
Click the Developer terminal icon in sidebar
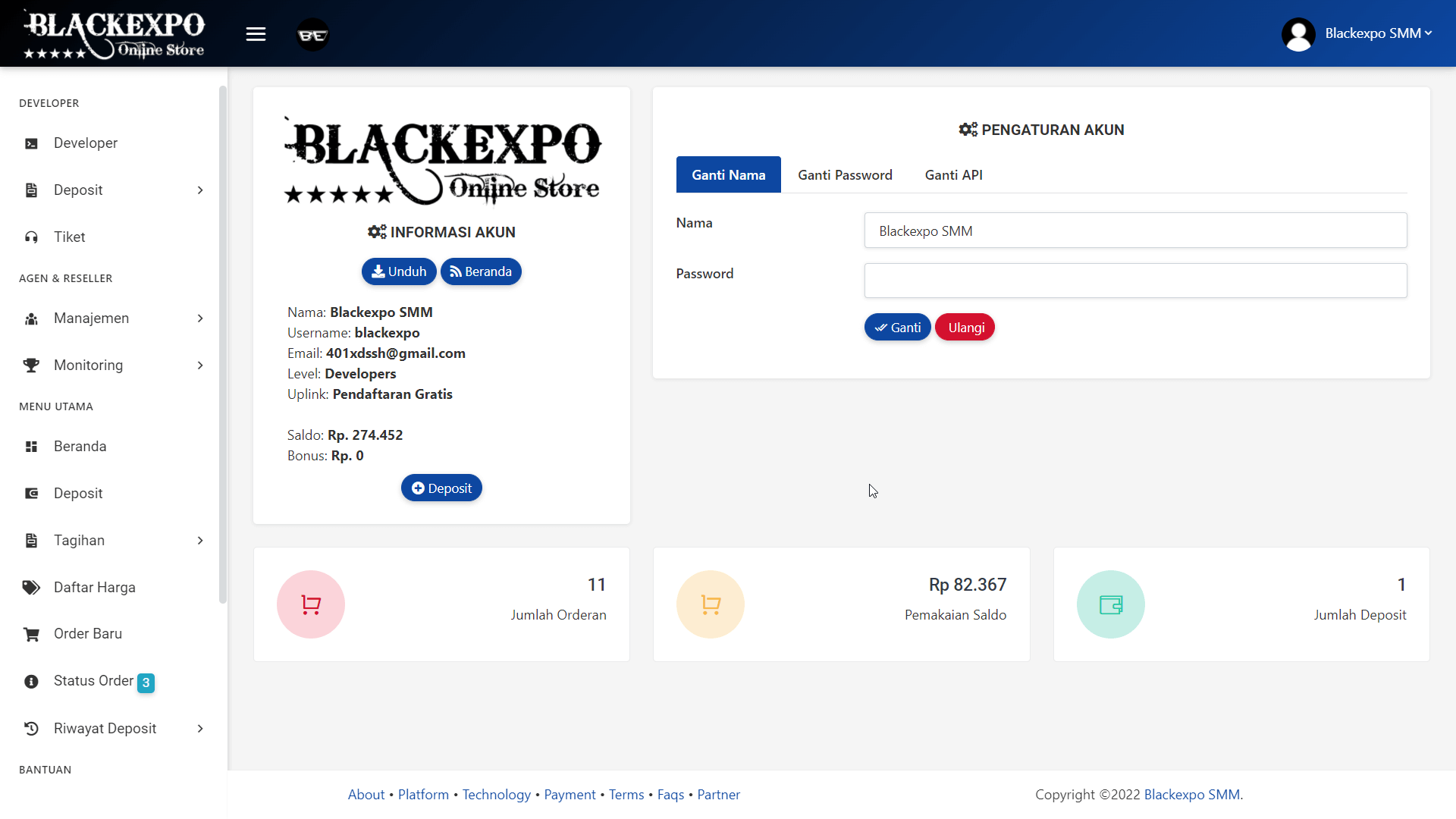pos(31,143)
